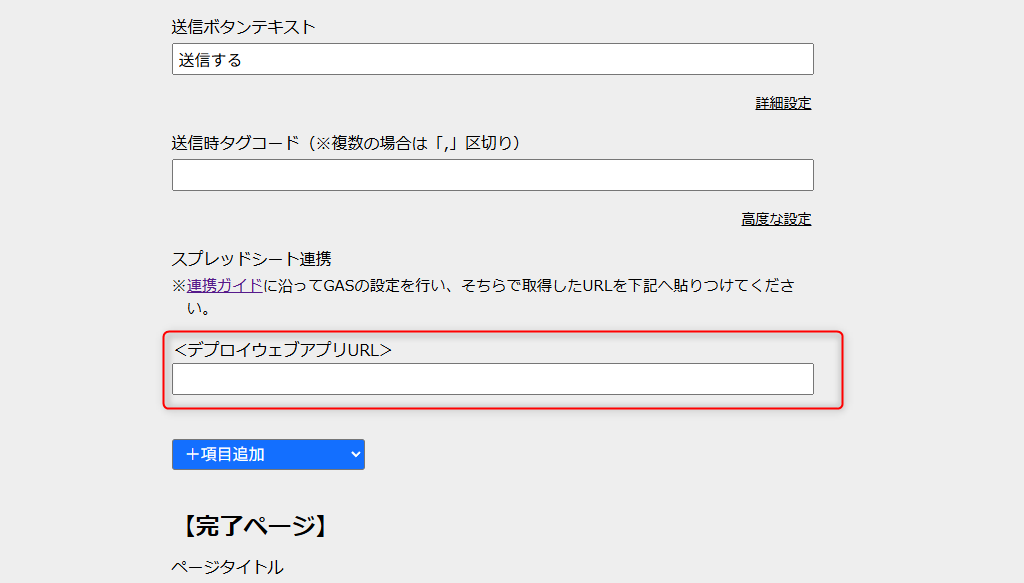
Task: Open the 高度な設定 link
Action: point(776,219)
